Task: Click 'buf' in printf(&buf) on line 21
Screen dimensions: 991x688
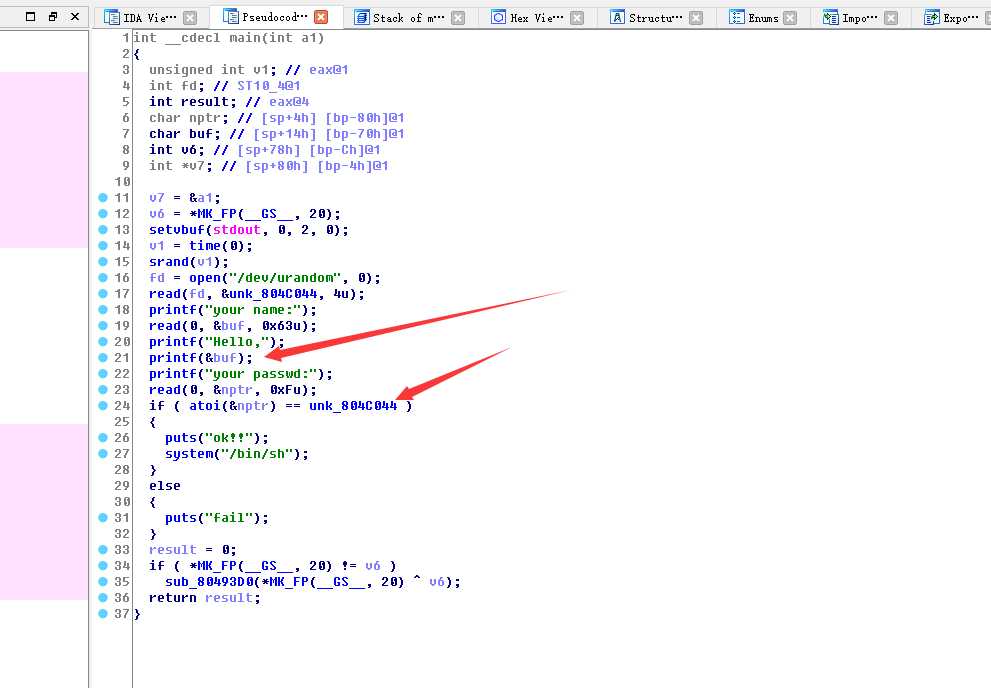Action: (225, 358)
